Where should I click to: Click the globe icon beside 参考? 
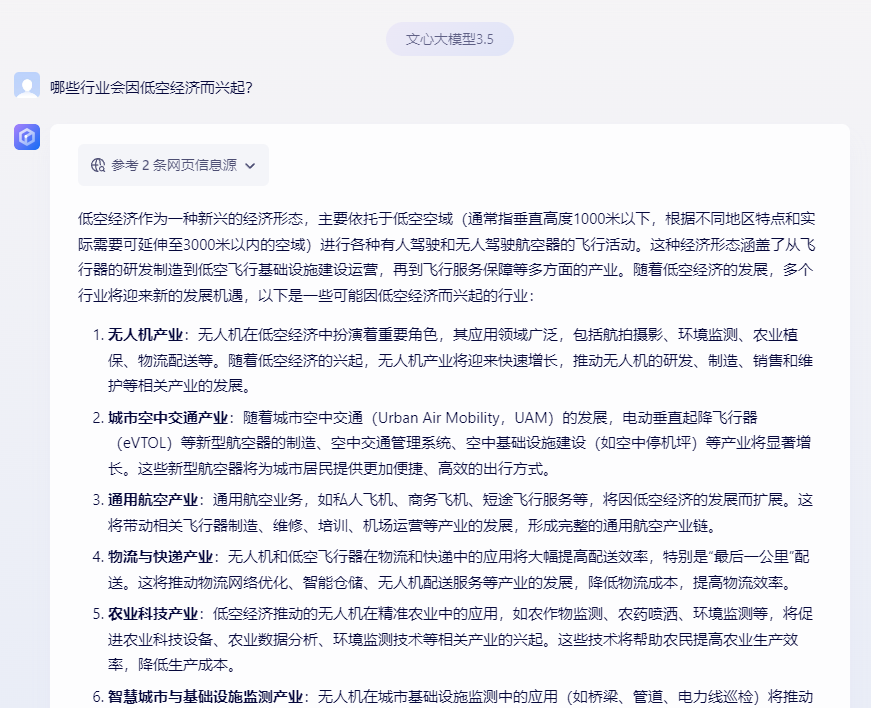pyautogui.click(x=98, y=165)
